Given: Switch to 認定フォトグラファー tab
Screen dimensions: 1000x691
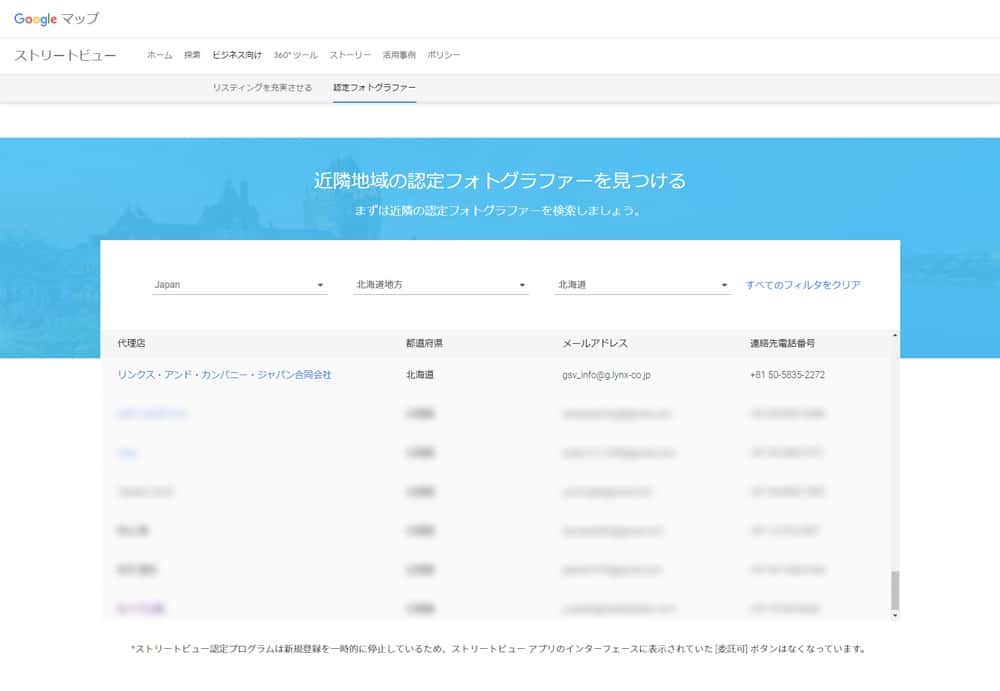Looking at the screenshot, I should 374,87.
